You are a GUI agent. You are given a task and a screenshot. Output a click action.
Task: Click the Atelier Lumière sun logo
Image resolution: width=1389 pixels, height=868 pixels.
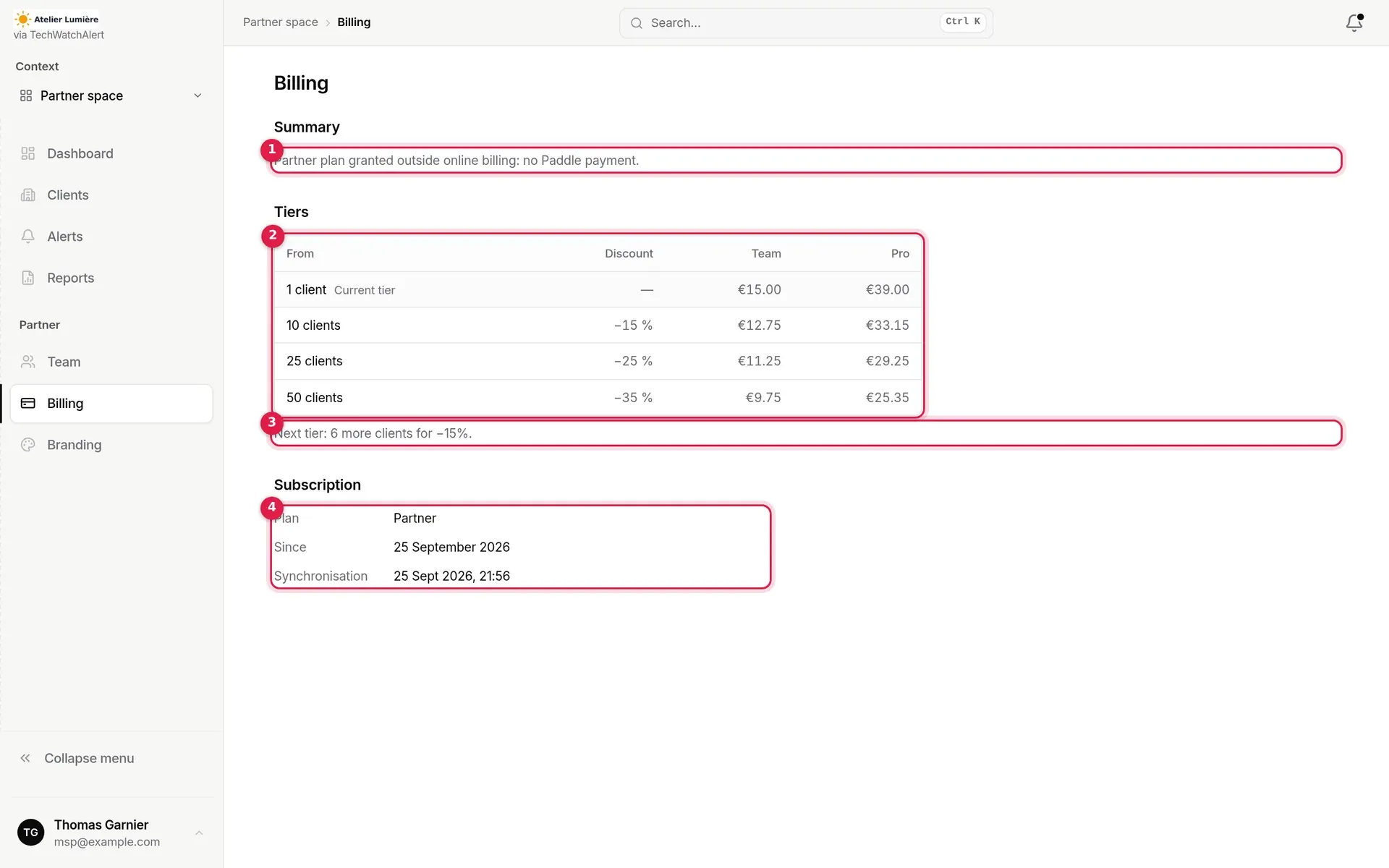[x=23, y=20]
